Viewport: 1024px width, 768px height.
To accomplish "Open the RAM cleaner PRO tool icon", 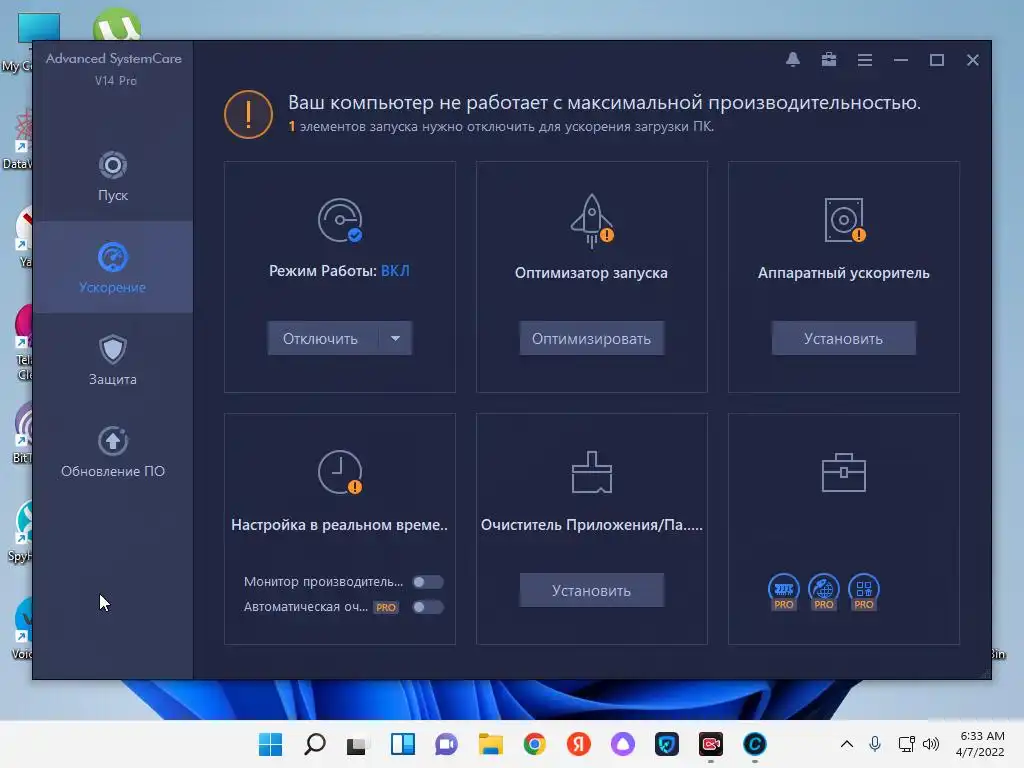I will 784,592.
